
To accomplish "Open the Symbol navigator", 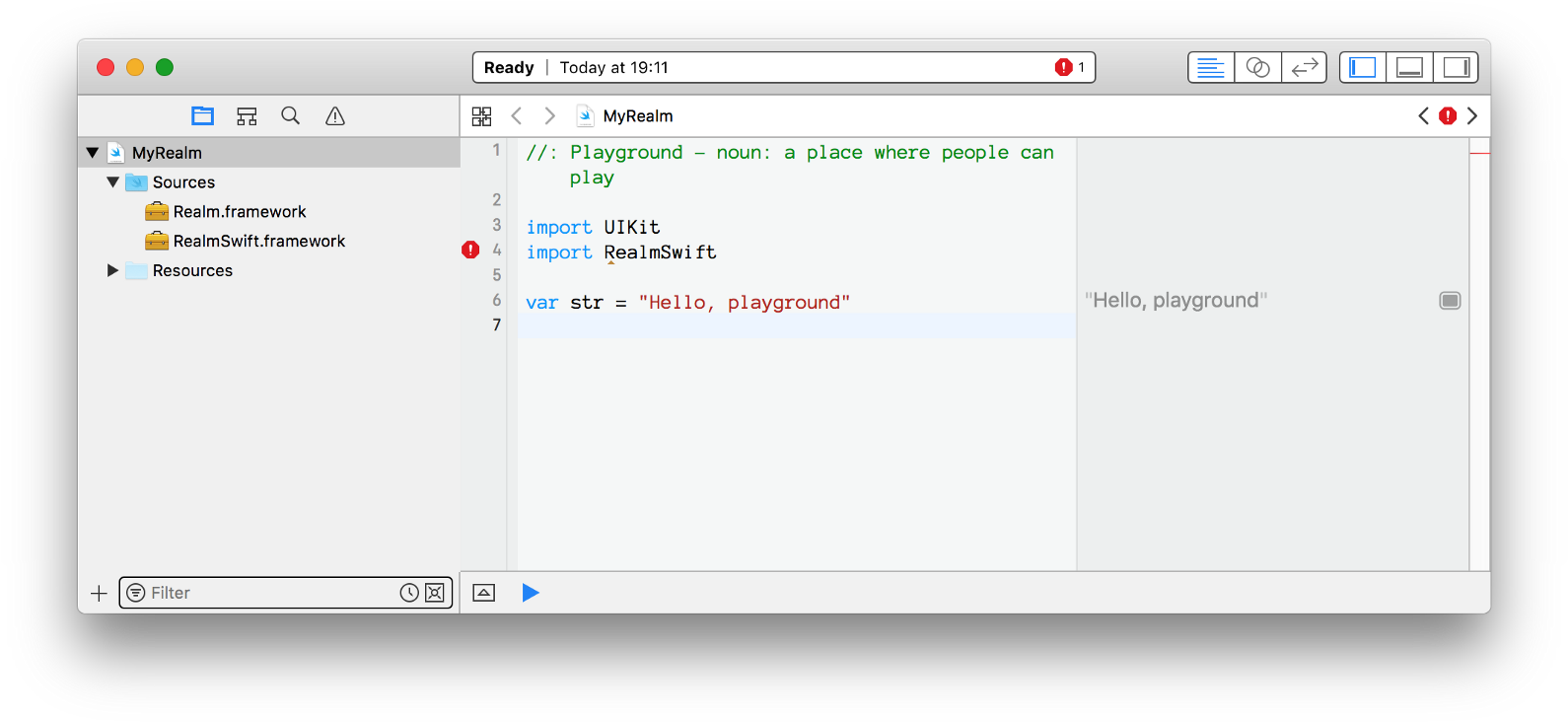I will coord(247,116).
